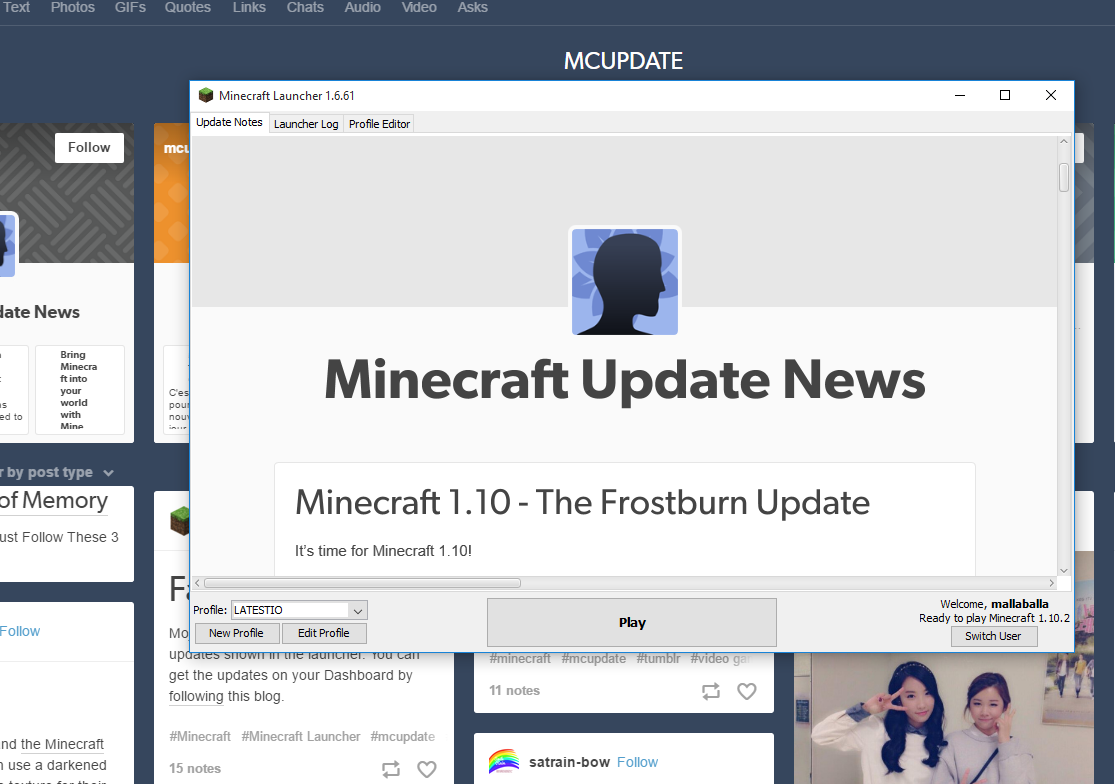The width and height of the screenshot is (1115, 784).
Task: Maximize the Minecraft Launcher window
Action: (1005, 95)
